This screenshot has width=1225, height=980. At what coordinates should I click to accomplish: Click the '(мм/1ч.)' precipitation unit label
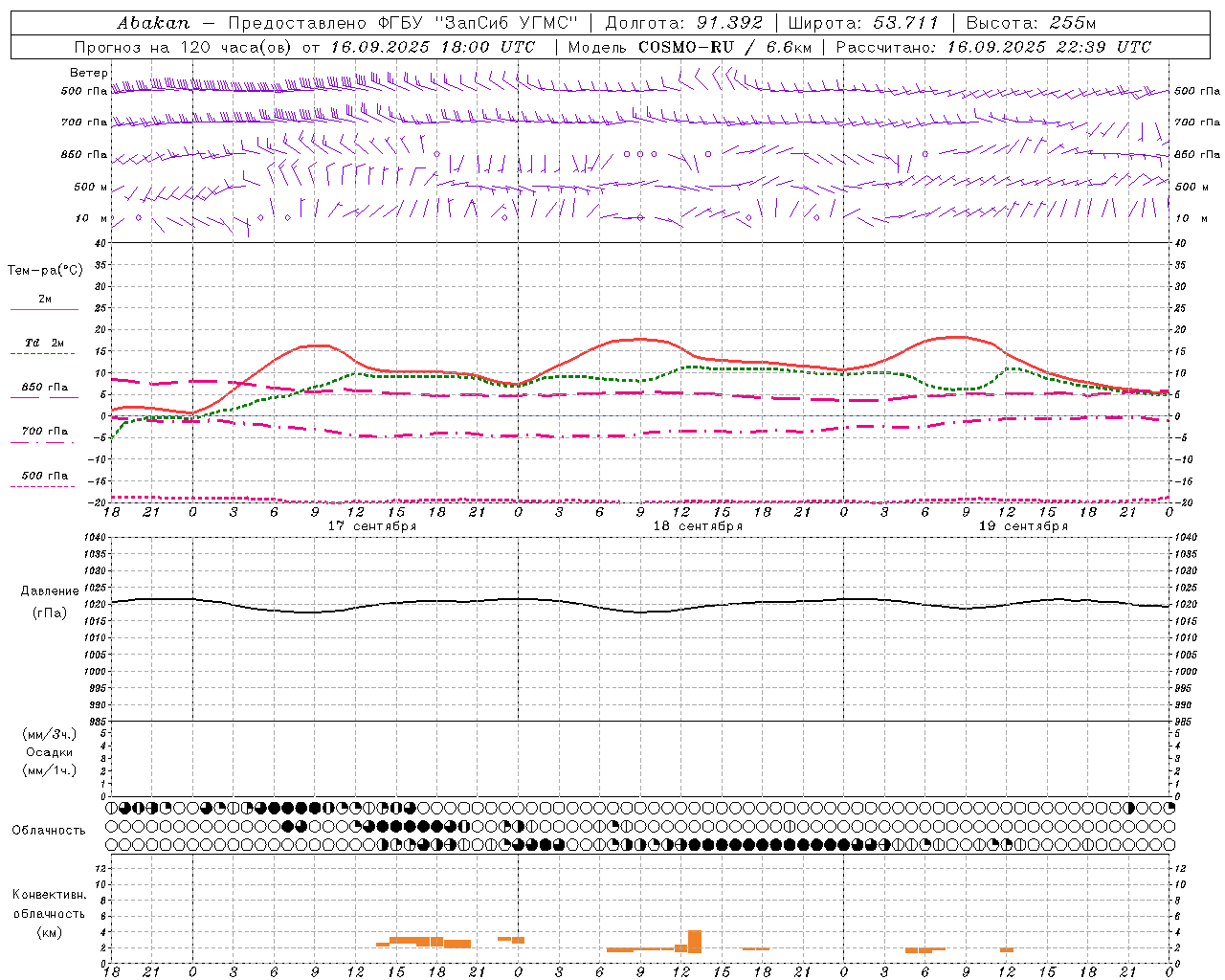[x=49, y=770]
